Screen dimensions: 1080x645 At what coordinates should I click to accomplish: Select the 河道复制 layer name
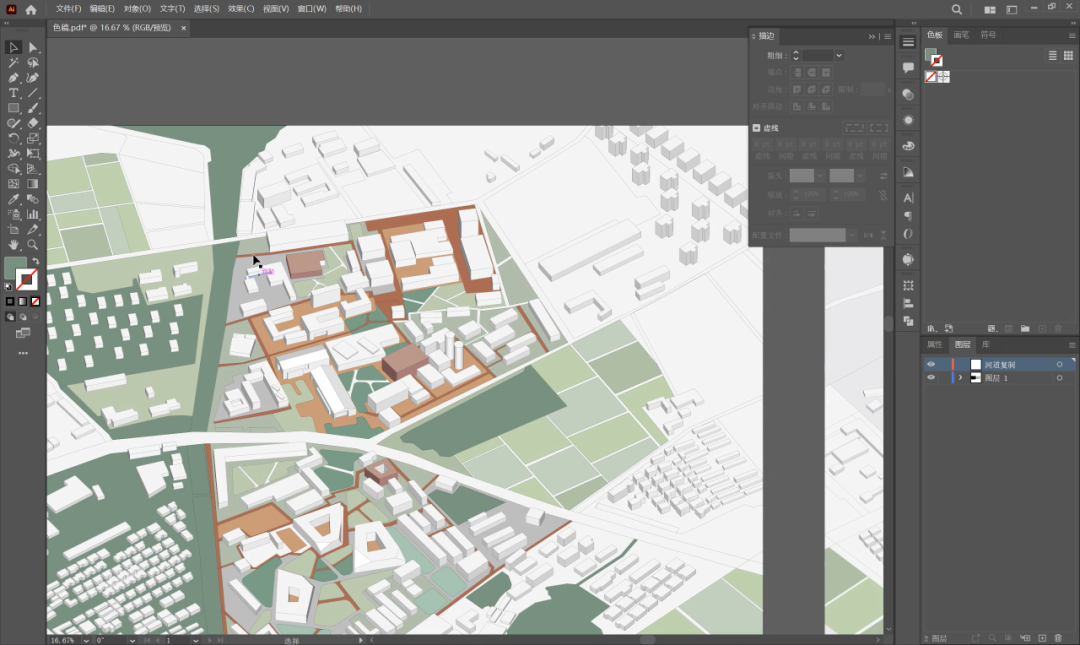click(999, 365)
